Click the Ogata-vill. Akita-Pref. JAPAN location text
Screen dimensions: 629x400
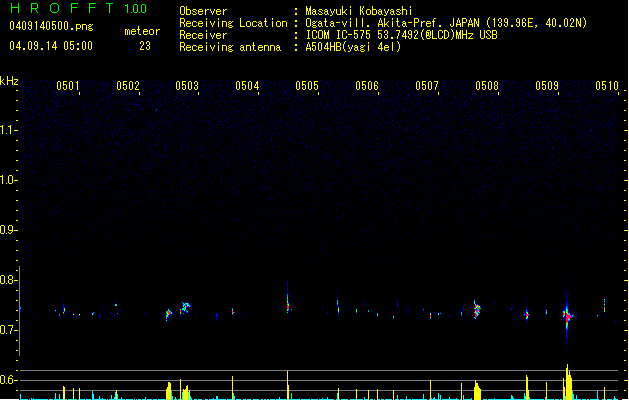click(446, 23)
